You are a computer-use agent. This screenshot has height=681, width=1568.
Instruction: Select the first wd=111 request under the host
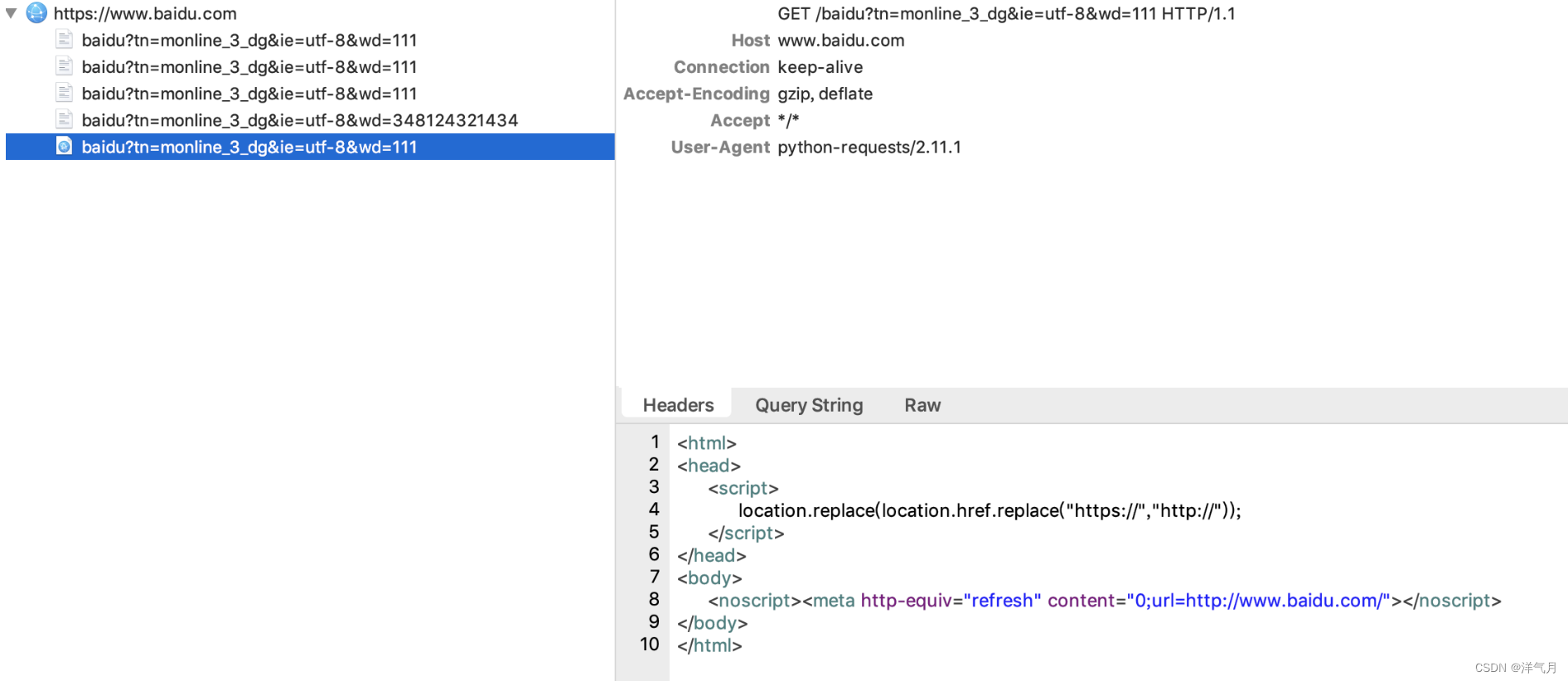pos(249,40)
